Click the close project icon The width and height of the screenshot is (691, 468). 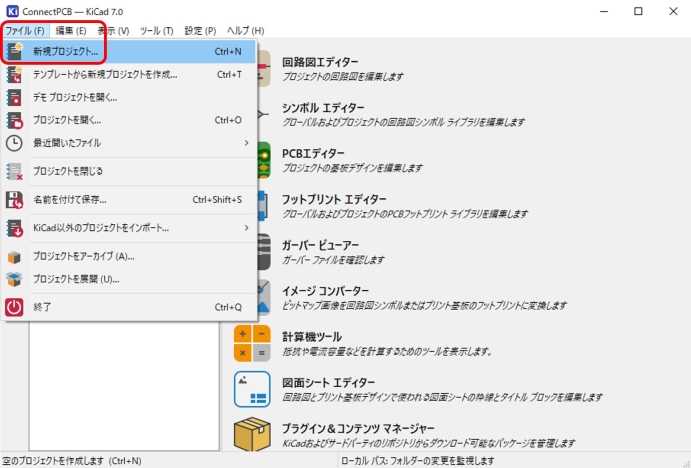point(15,171)
